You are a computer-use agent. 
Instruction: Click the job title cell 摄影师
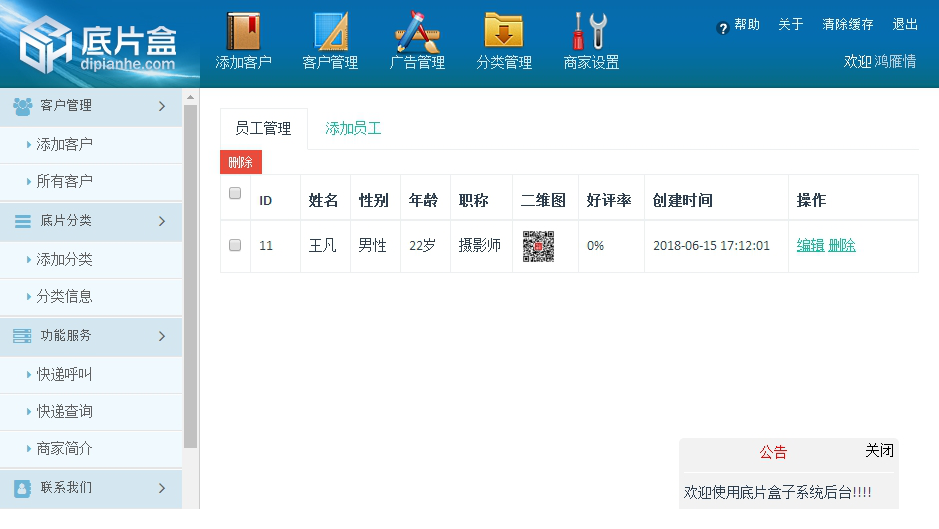[x=480, y=245]
